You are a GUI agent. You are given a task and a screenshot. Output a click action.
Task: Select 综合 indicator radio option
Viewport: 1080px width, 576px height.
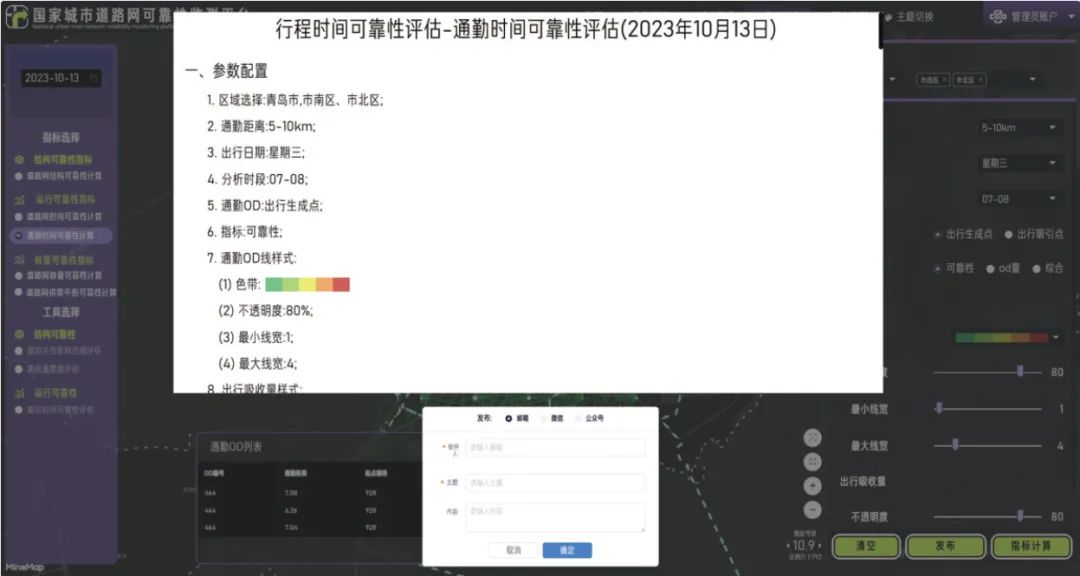point(1036,269)
